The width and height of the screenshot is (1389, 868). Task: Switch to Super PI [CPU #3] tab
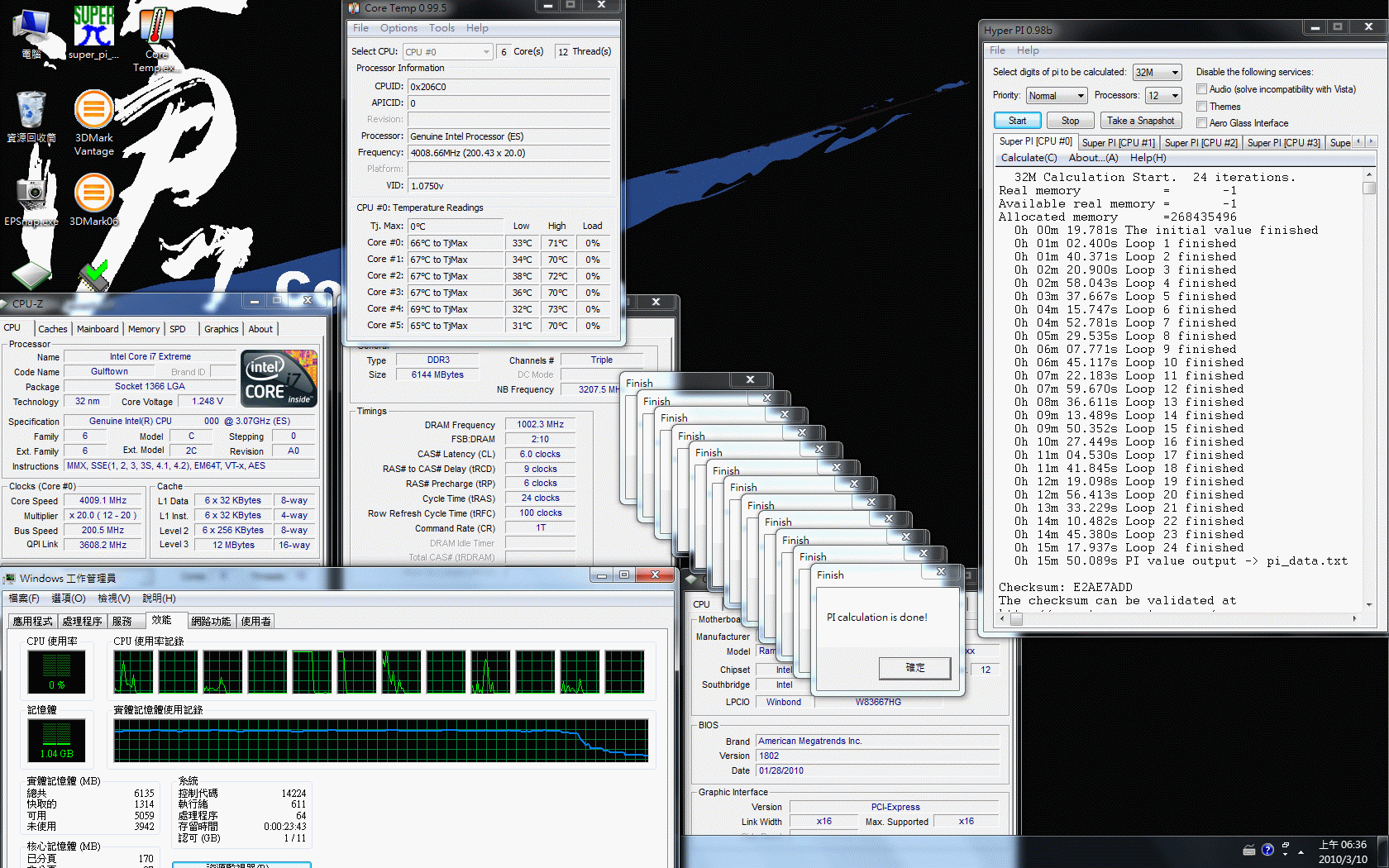click(x=1283, y=143)
